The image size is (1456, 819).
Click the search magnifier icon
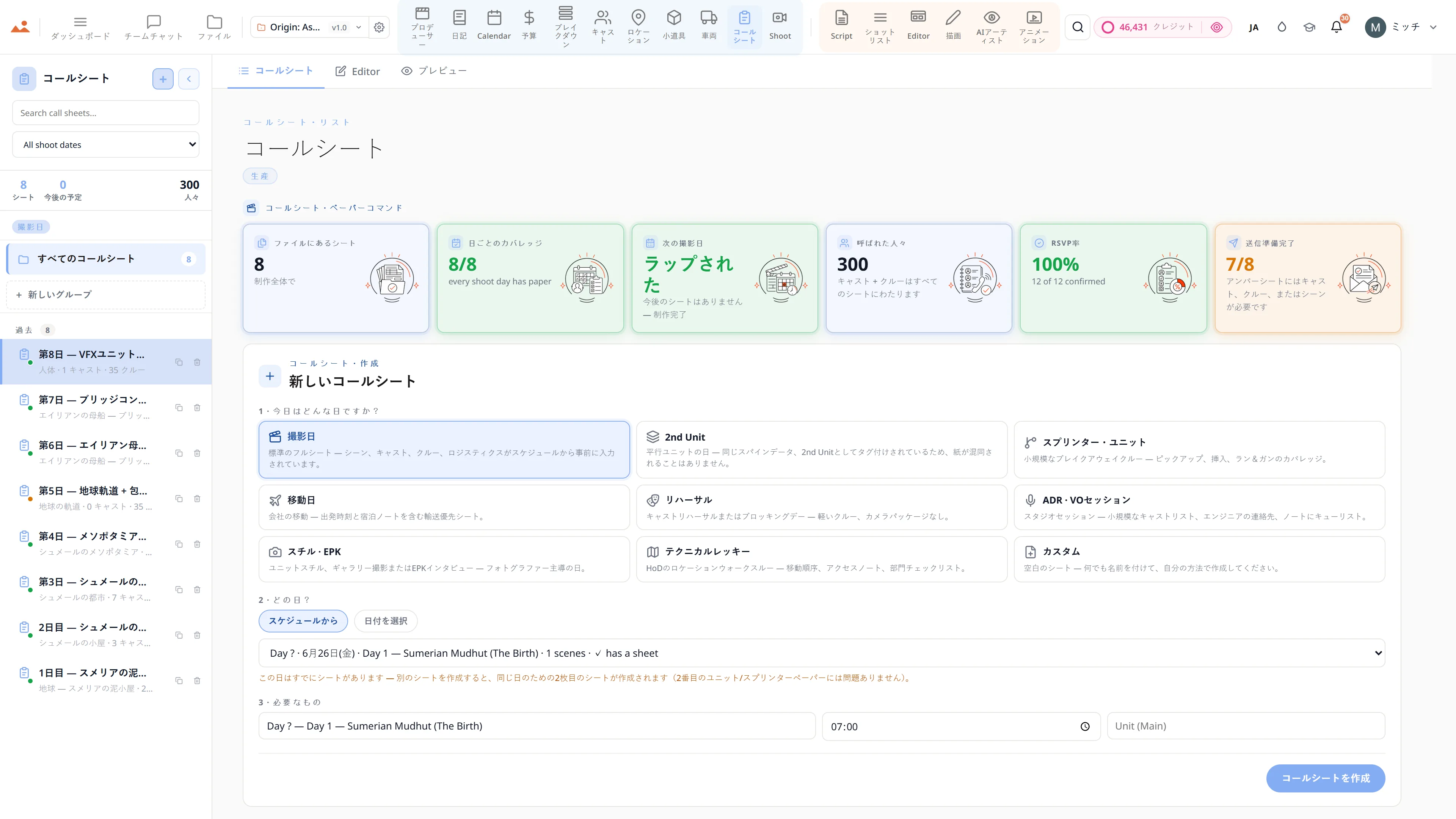pyautogui.click(x=1078, y=27)
